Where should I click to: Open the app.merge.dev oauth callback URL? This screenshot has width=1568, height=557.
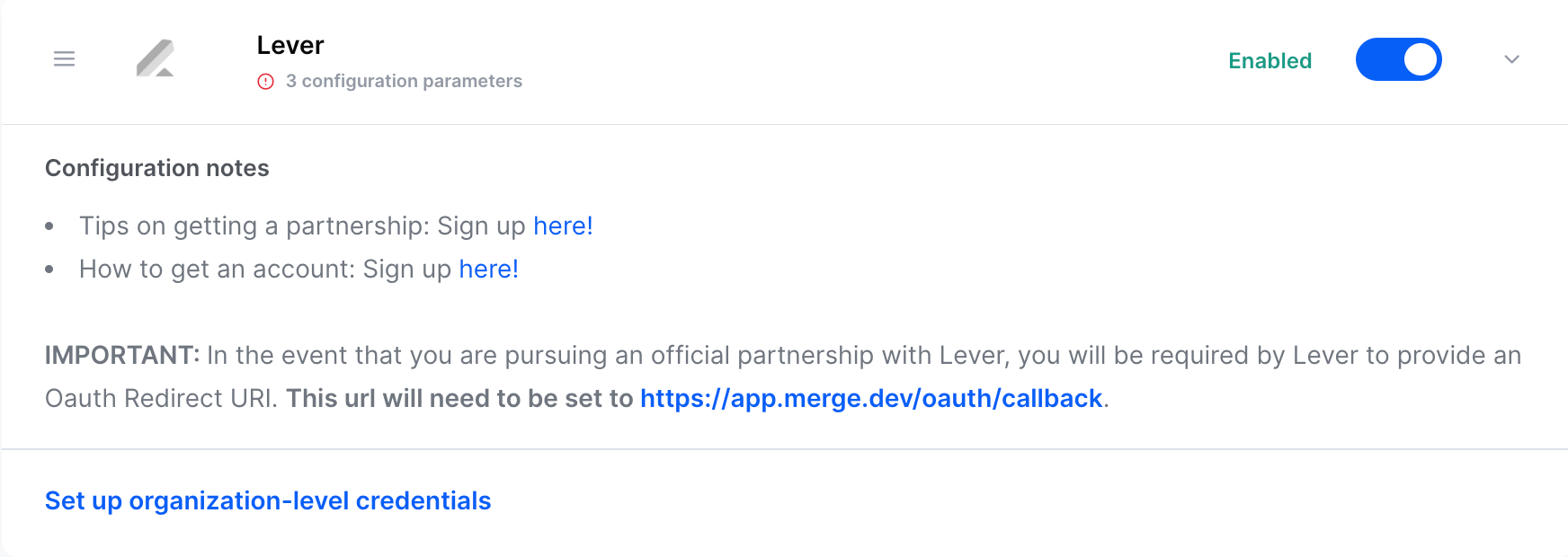870,398
